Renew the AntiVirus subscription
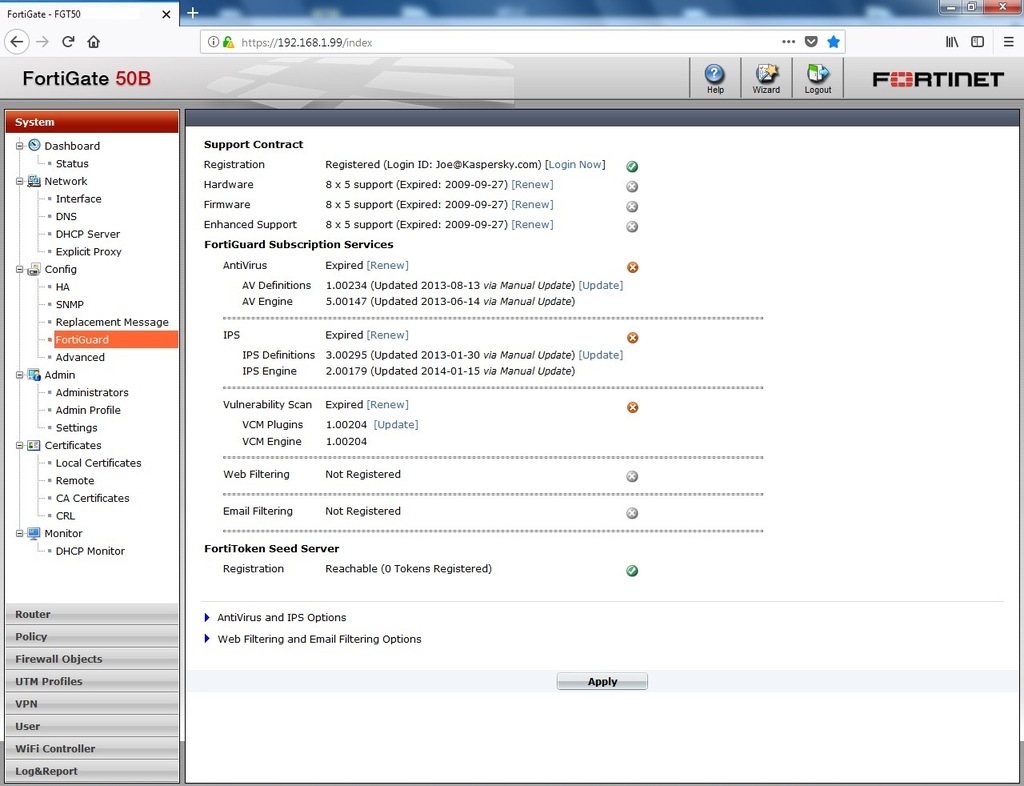The width and height of the screenshot is (1024, 786). pyautogui.click(x=387, y=266)
